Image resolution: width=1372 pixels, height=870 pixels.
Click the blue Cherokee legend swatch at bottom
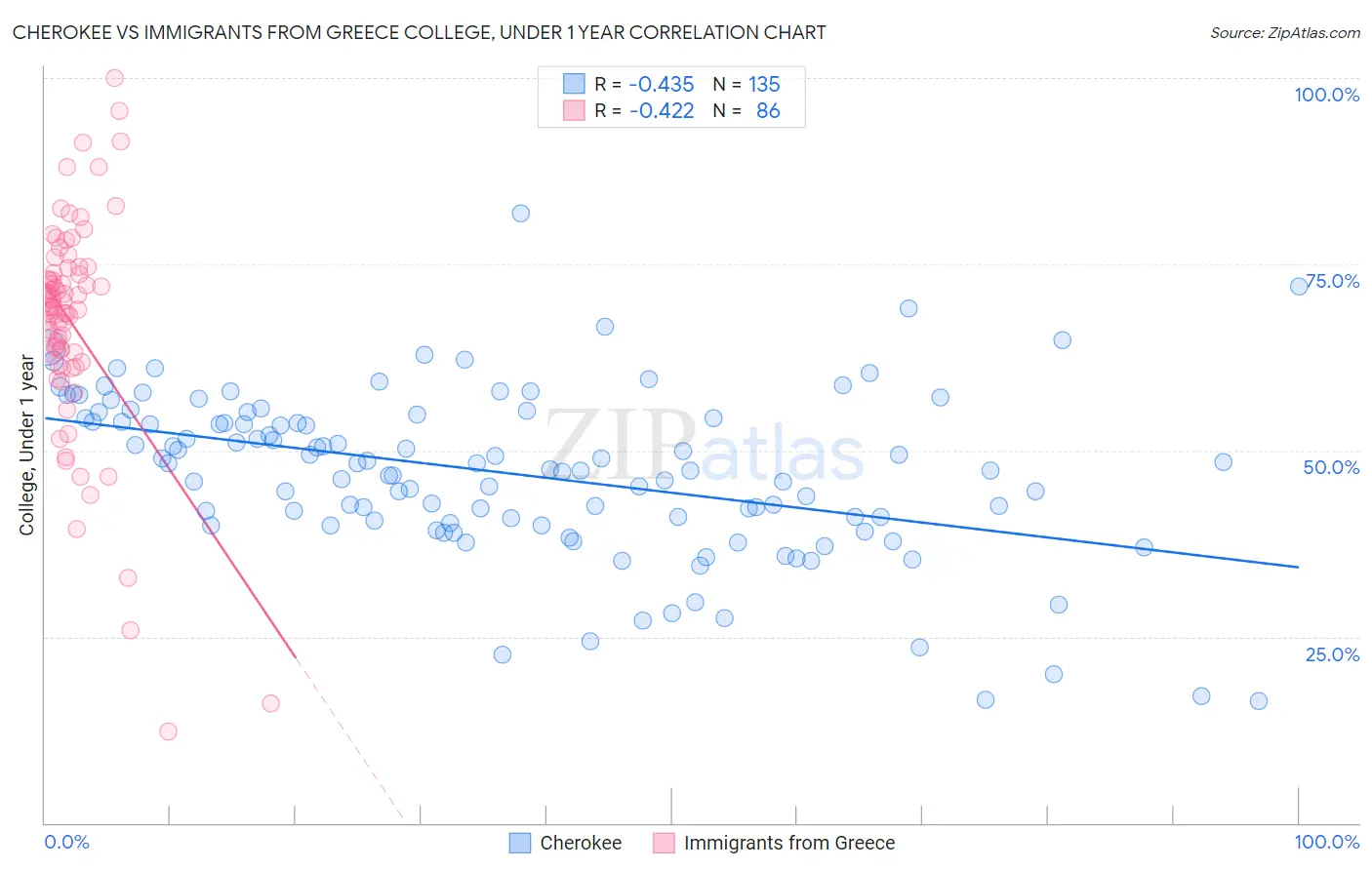pyautogui.click(x=520, y=843)
